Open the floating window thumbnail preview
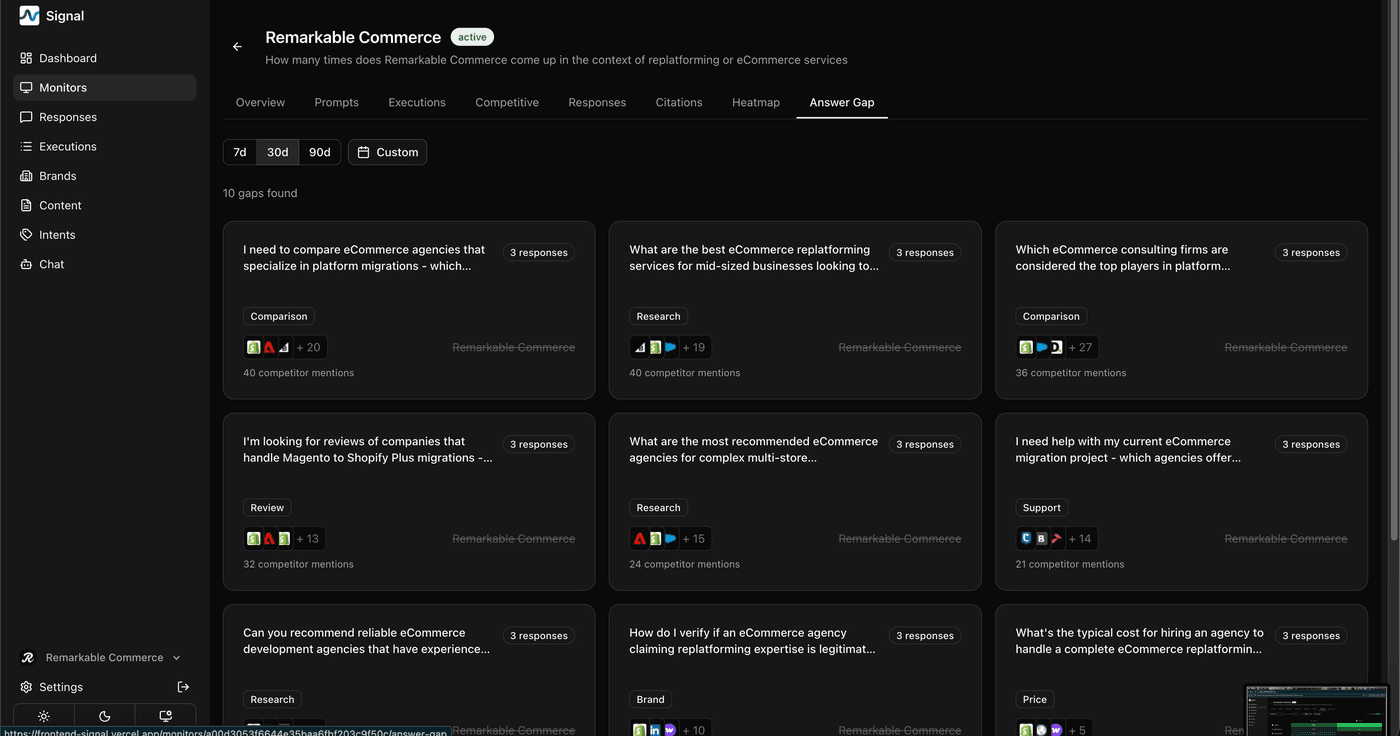This screenshot has height=736, width=1400. click(1317, 710)
